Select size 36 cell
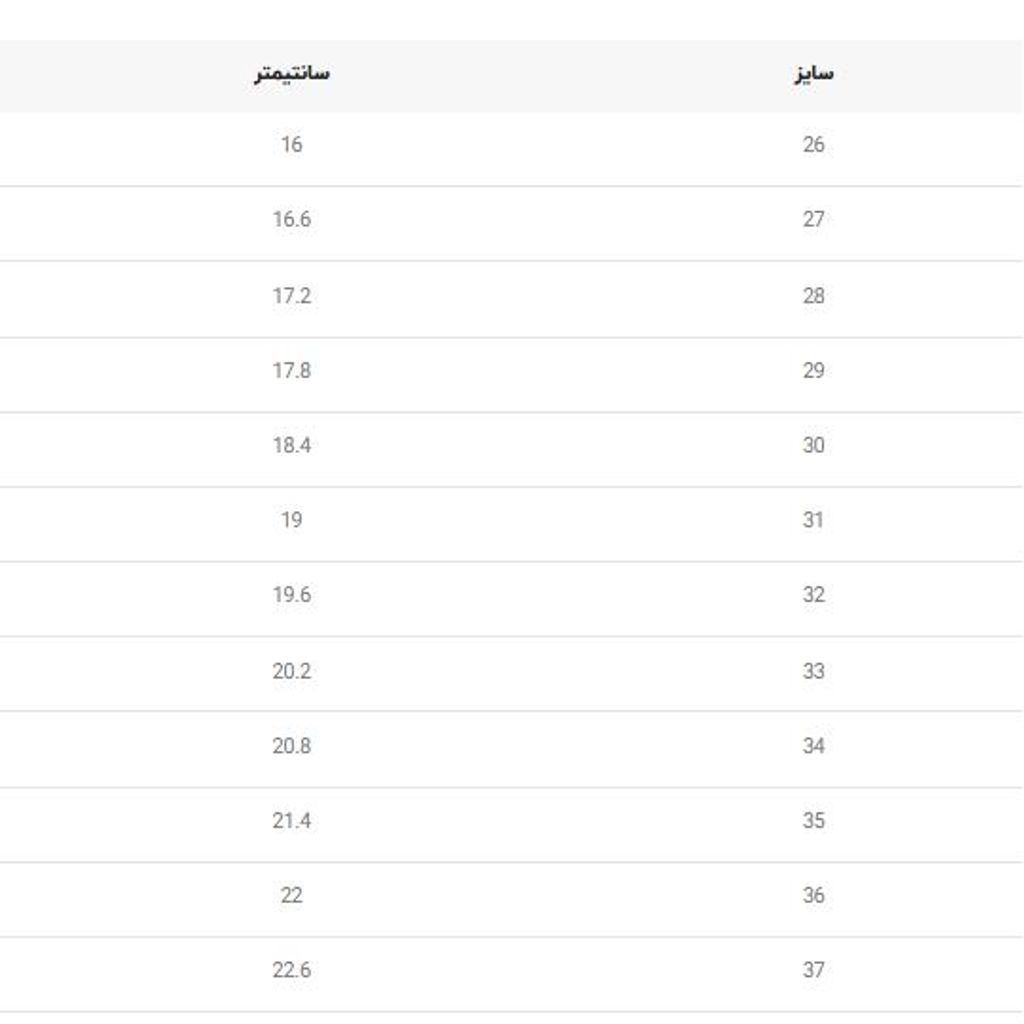Image resolution: width=1024 pixels, height=1024 pixels. (x=813, y=896)
